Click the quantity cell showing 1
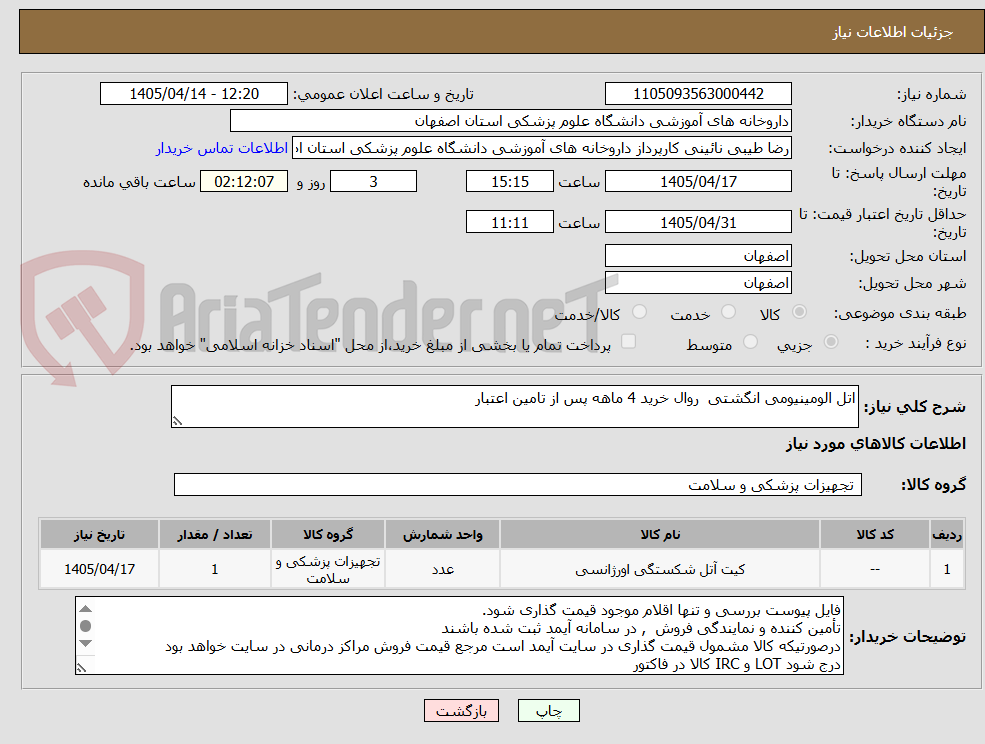 tap(215, 569)
